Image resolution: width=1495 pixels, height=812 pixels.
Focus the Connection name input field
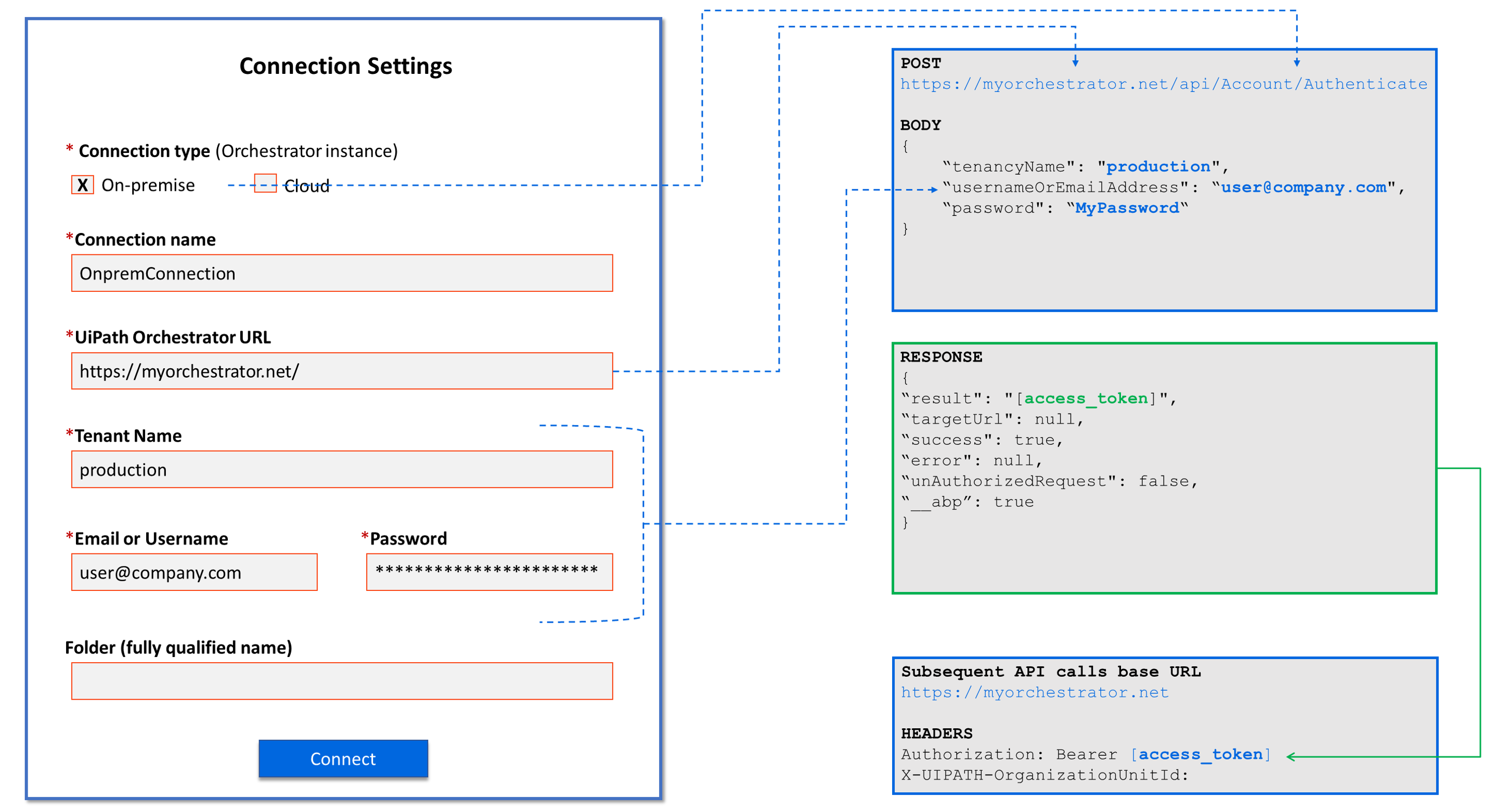pos(342,274)
